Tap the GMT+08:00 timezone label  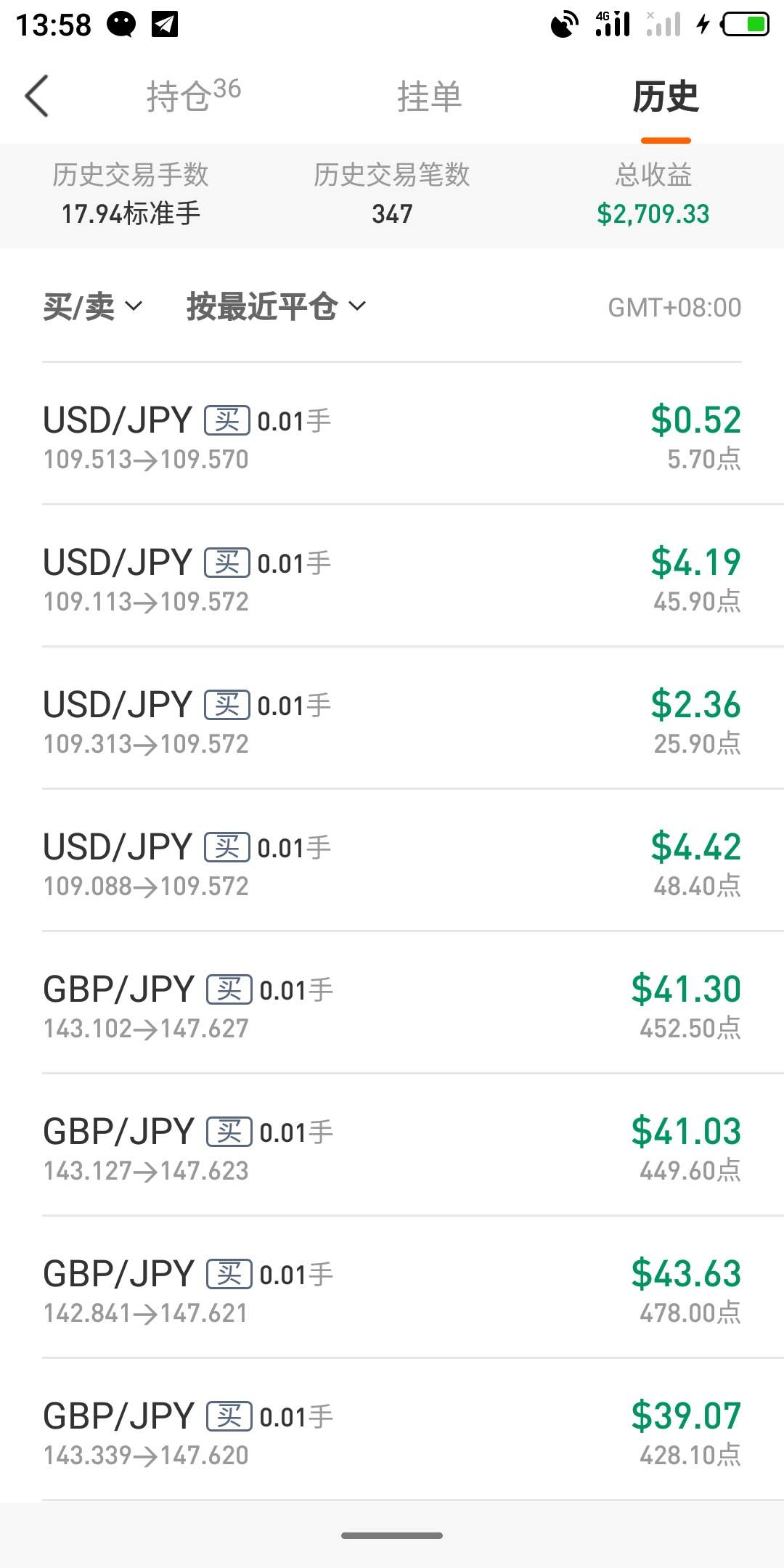(x=674, y=308)
